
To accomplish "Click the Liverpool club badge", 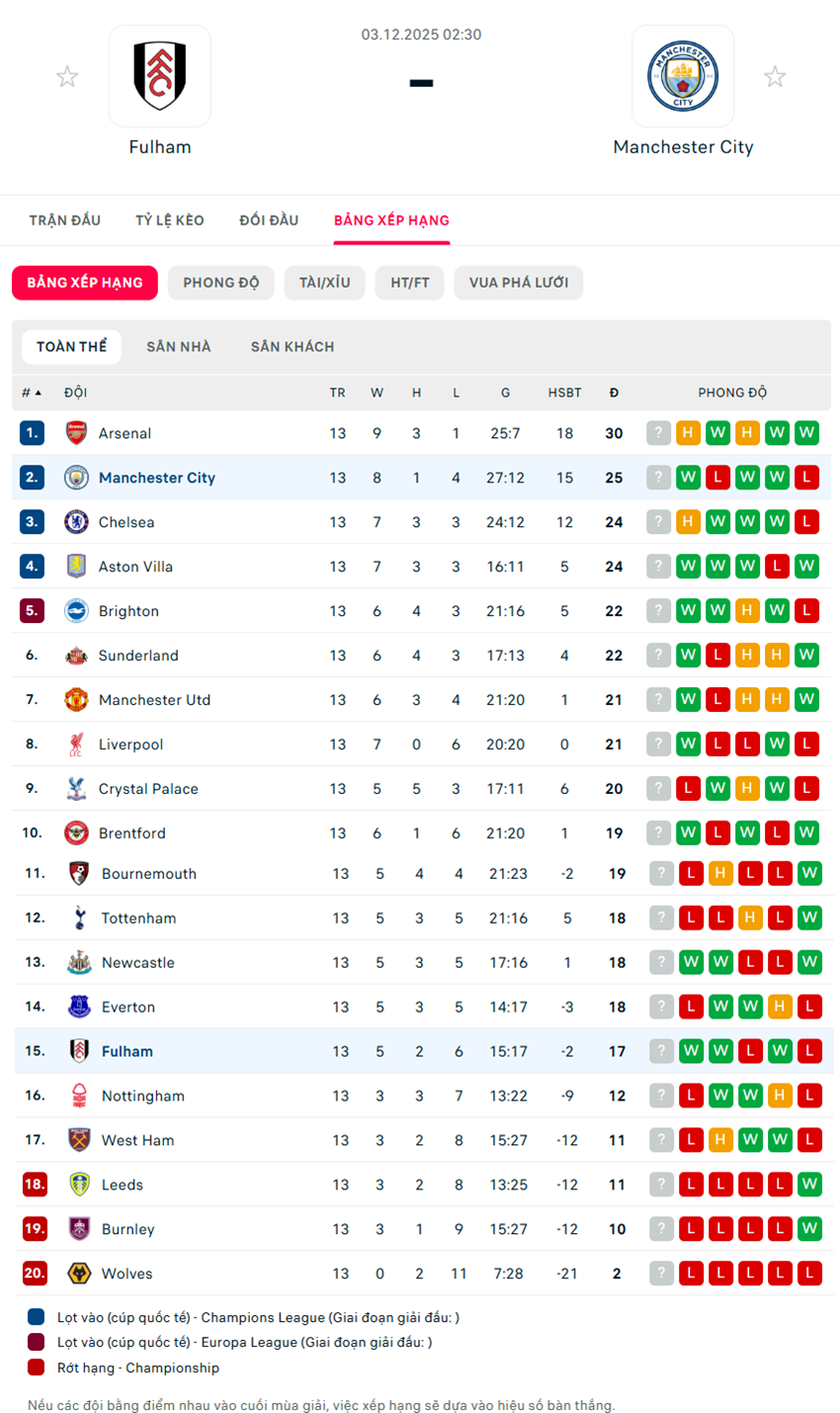I will point(76,745).
